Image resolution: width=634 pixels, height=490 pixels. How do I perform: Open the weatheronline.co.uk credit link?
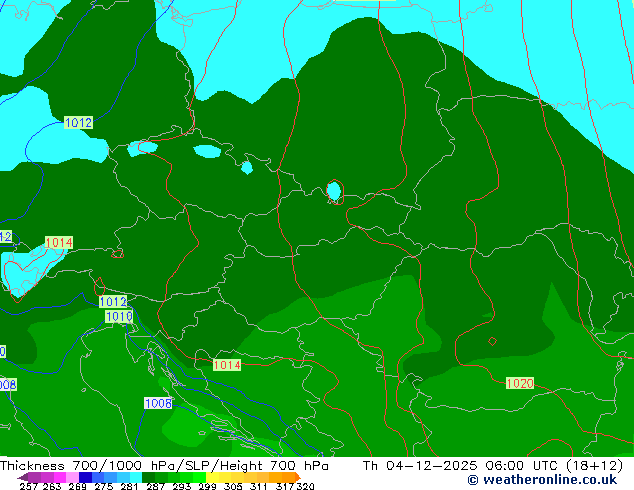[x=542, y=480]
